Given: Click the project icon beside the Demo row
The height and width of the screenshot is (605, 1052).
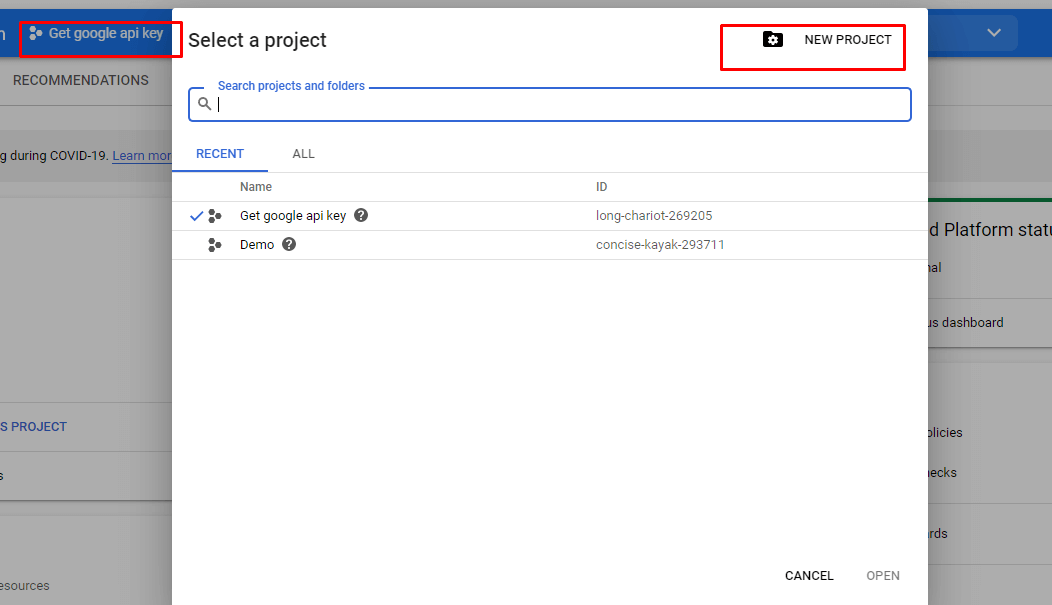Looking at the screenshot, I should coord(215,244).
